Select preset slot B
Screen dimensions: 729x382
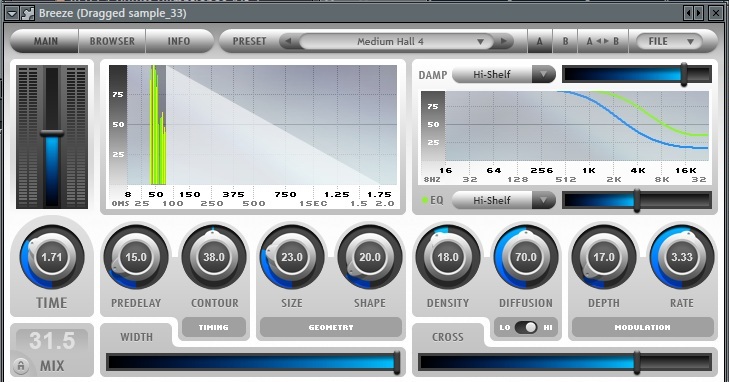pyautogui.click(x=565, y=41)
